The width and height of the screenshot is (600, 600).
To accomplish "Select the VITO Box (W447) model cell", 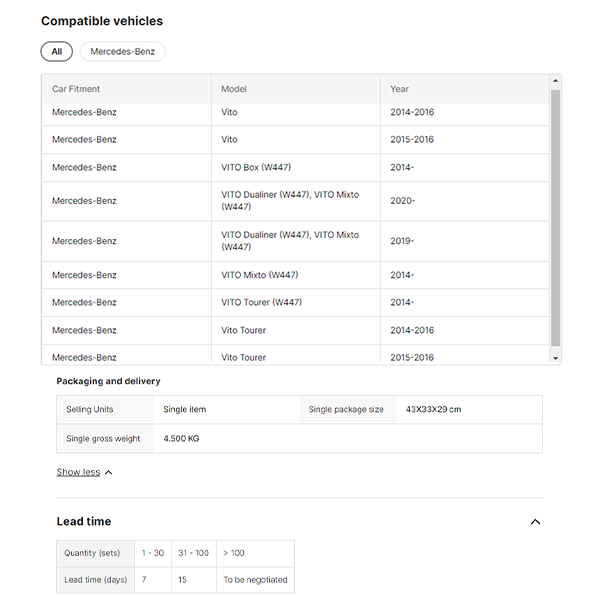I will [x=256, y=167].
